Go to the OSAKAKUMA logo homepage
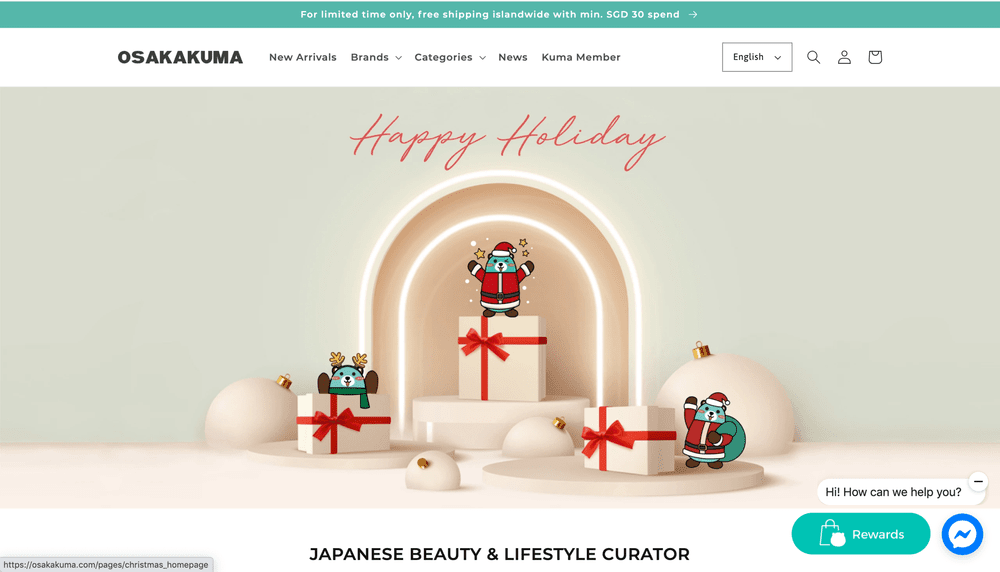Viewport: 1000px width, 572px height. [x=180, y=57]
